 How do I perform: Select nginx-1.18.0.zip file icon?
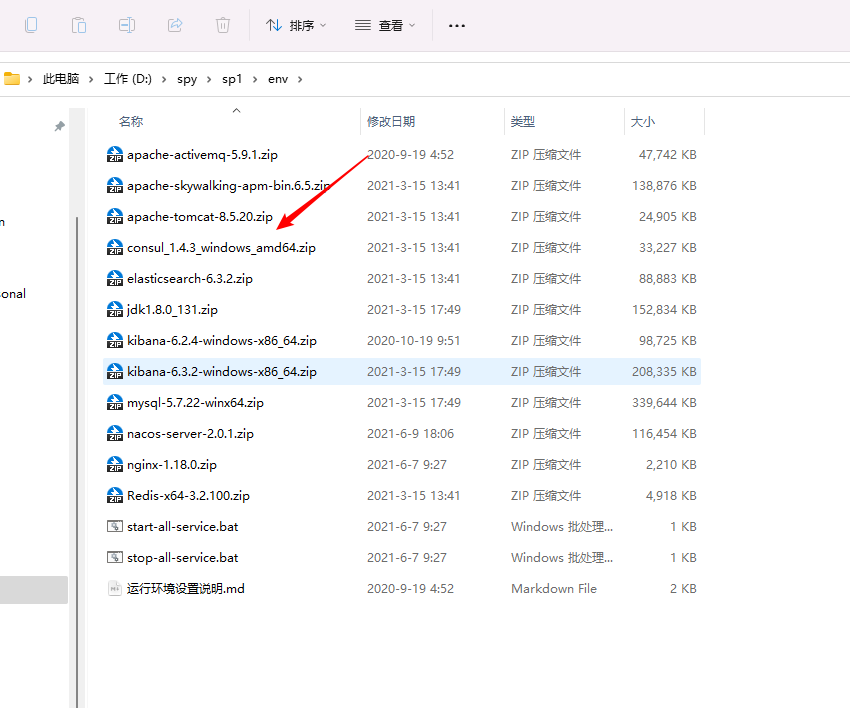[x=115, y=465]
